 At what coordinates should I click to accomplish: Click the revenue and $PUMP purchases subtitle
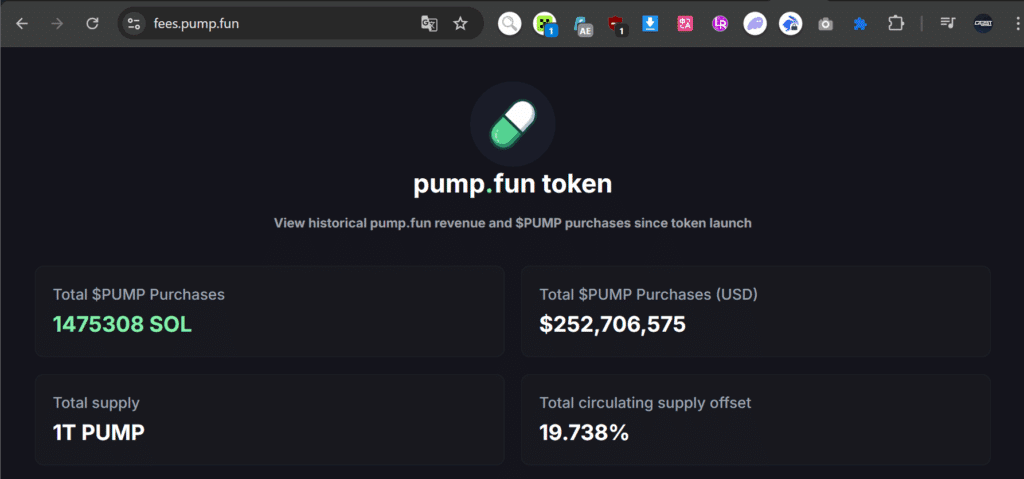(x=513, y=223)
